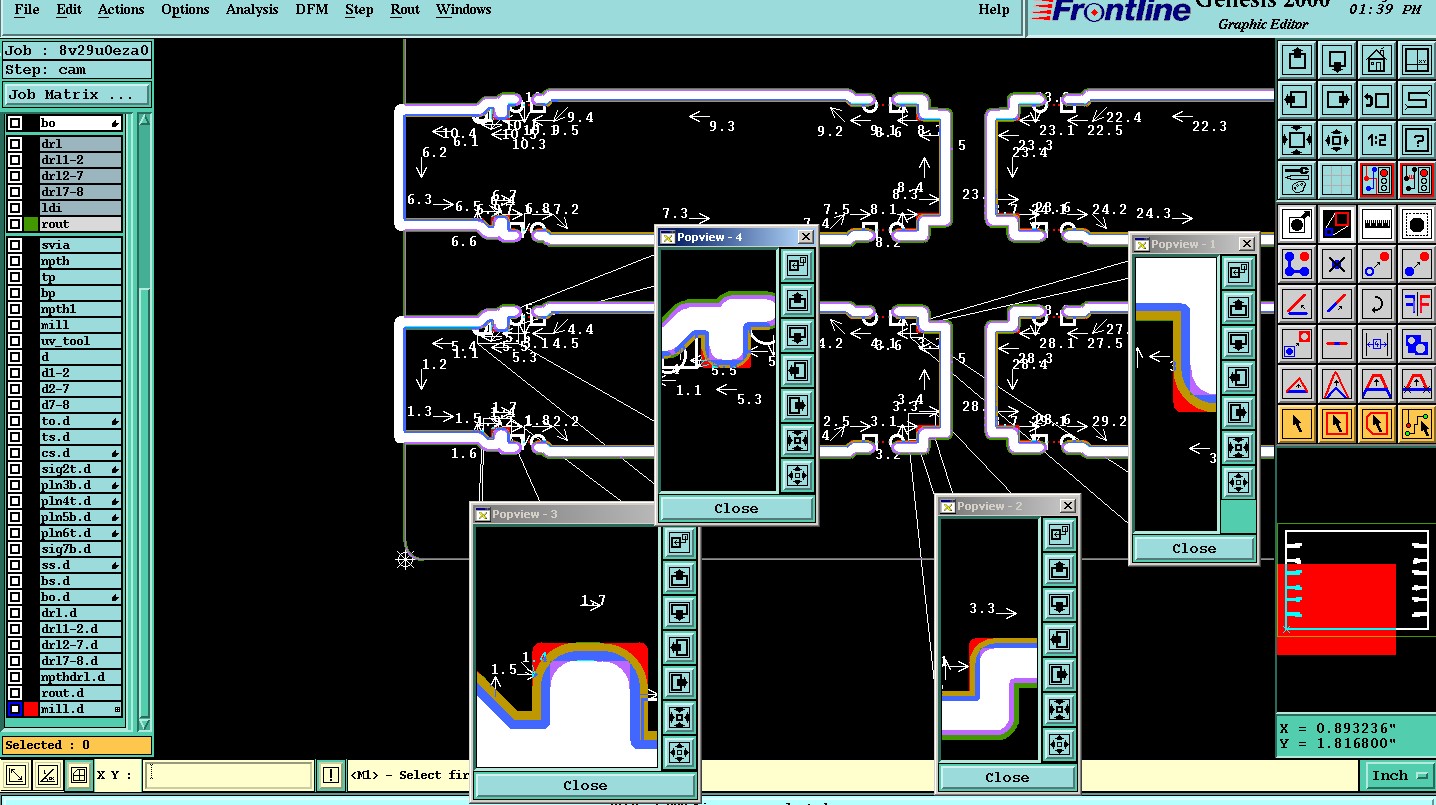1436x805 pixels.
Task: Click the red-blue mirror F icon
Action: pos(1416,303)
